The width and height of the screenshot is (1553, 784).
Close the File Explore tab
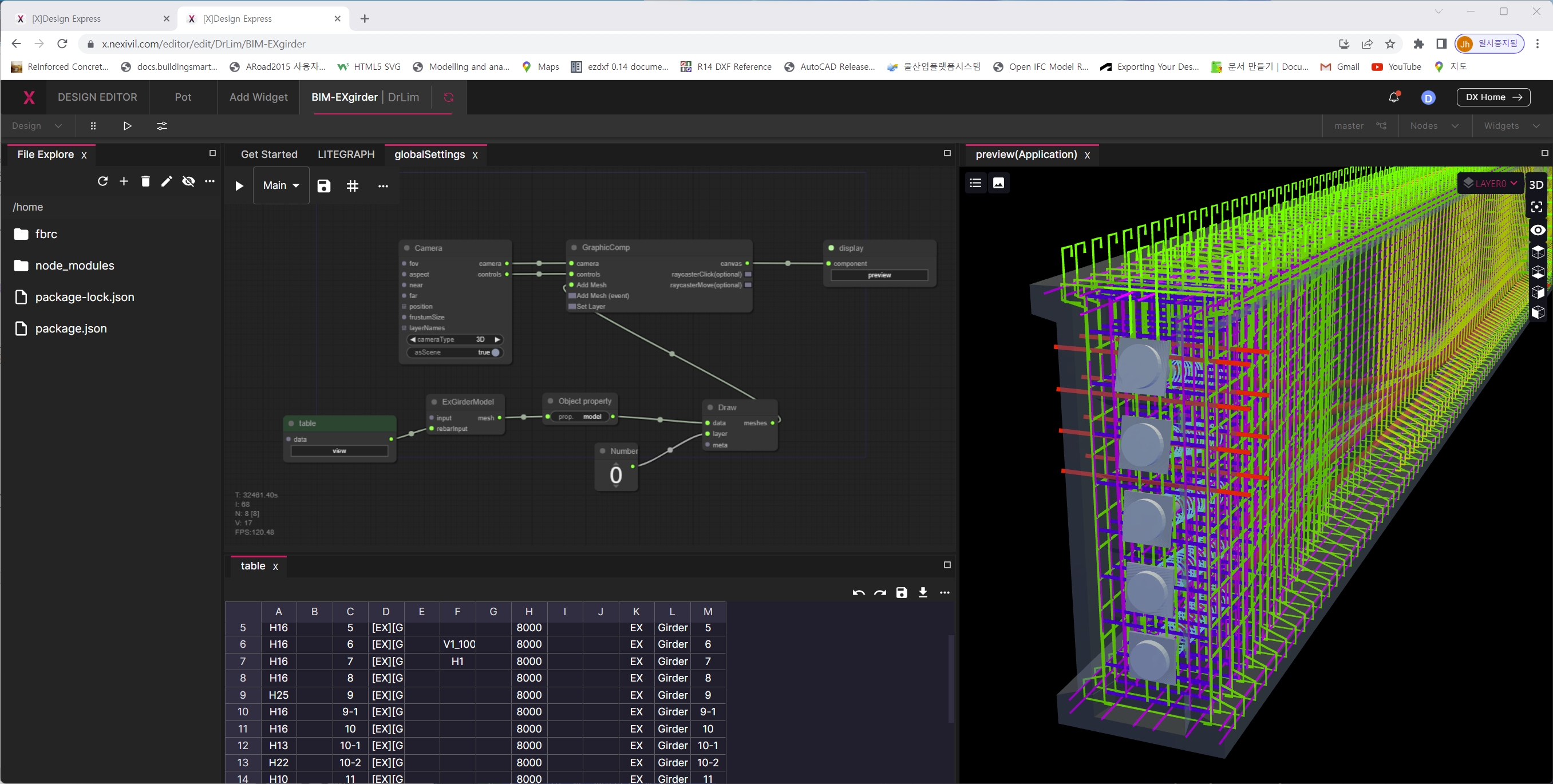tap(84, 156)
